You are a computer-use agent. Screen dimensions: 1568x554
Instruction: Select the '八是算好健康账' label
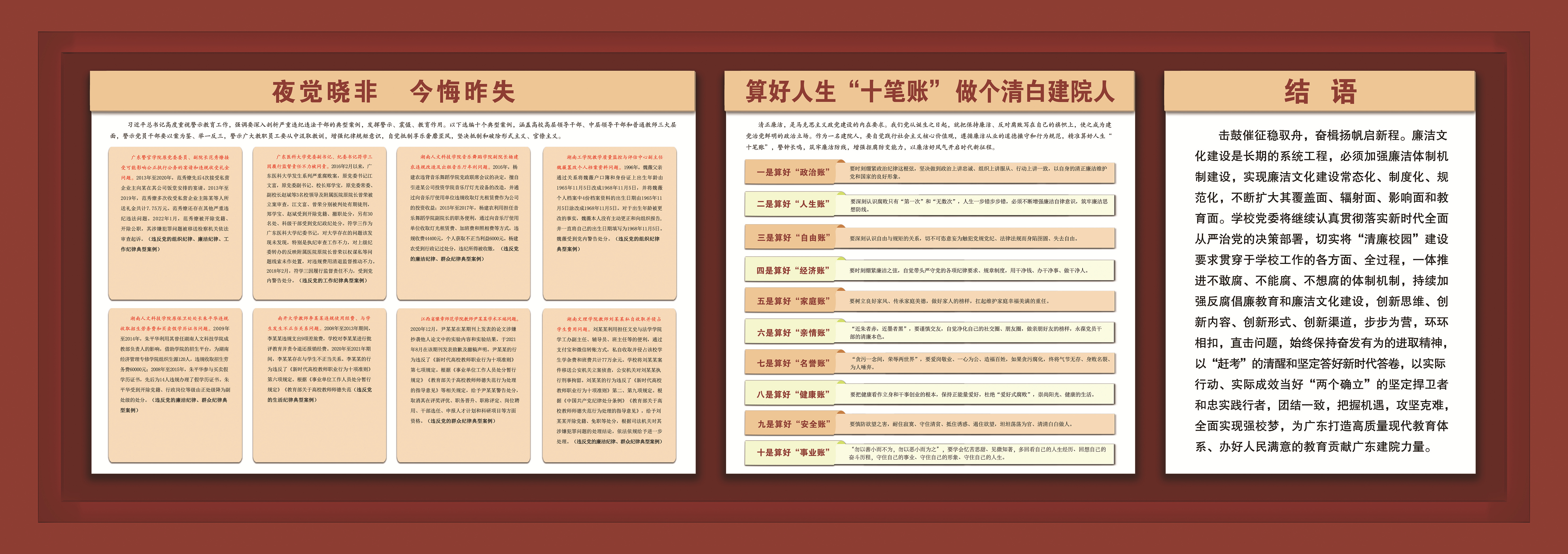tap(793, 394)
